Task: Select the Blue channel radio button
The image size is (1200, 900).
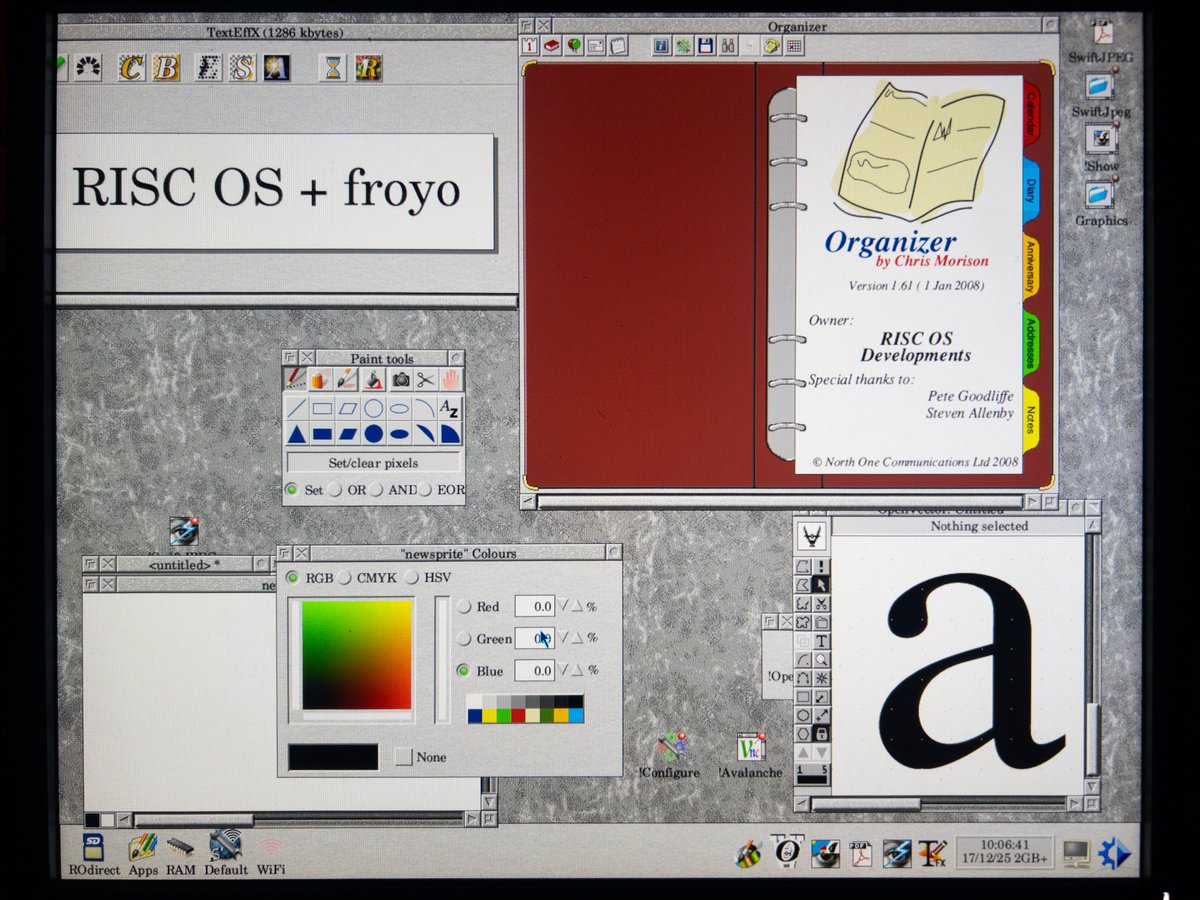Action: 464,670
